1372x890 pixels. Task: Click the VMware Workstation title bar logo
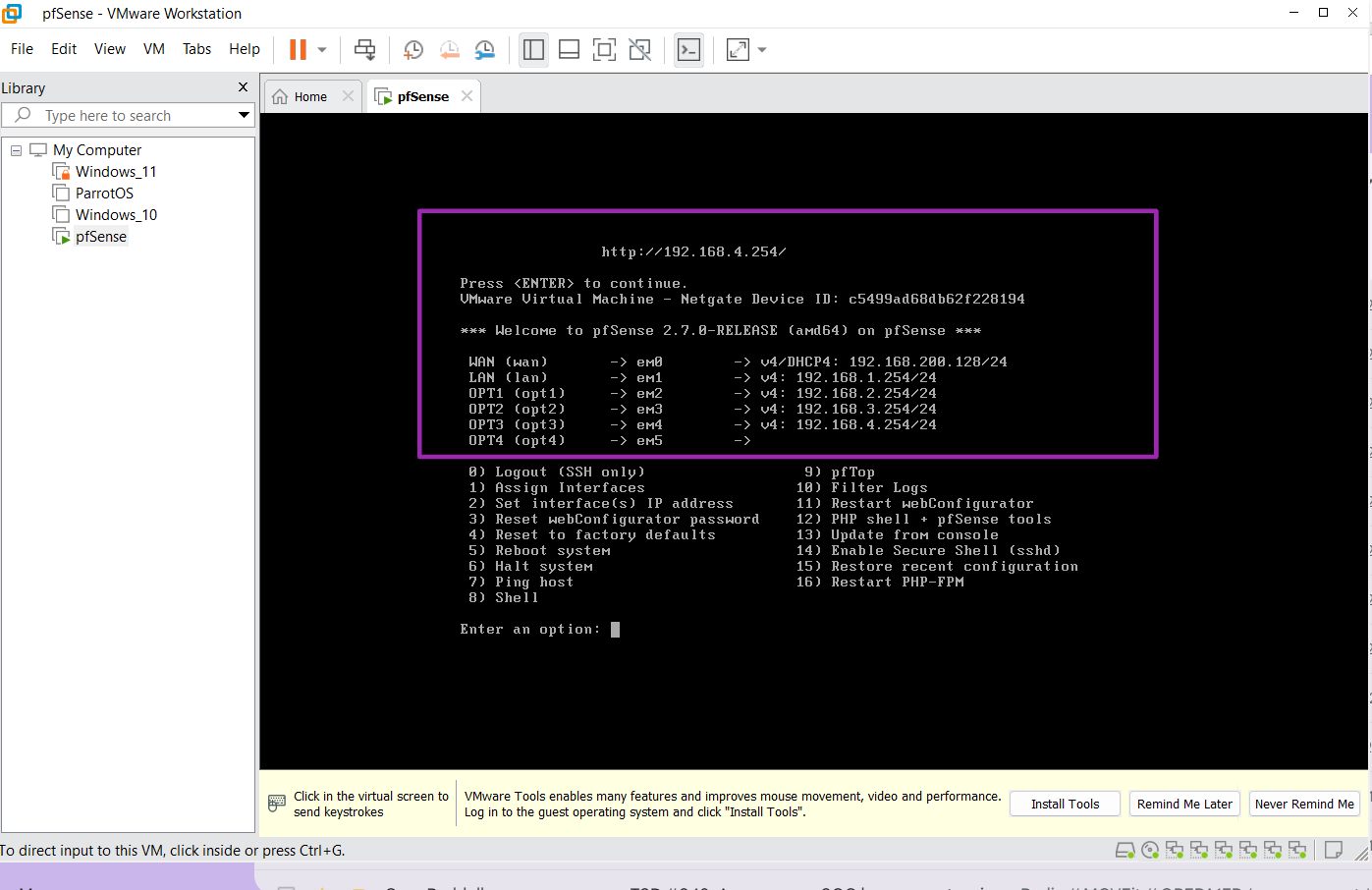tap(12, 13)
